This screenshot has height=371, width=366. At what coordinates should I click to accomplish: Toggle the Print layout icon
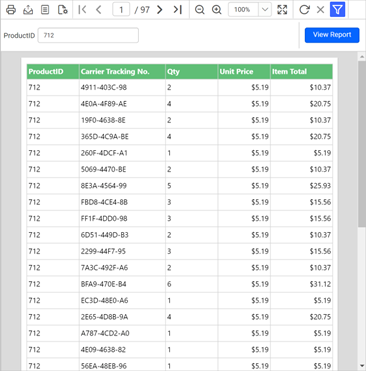[45, 10]
